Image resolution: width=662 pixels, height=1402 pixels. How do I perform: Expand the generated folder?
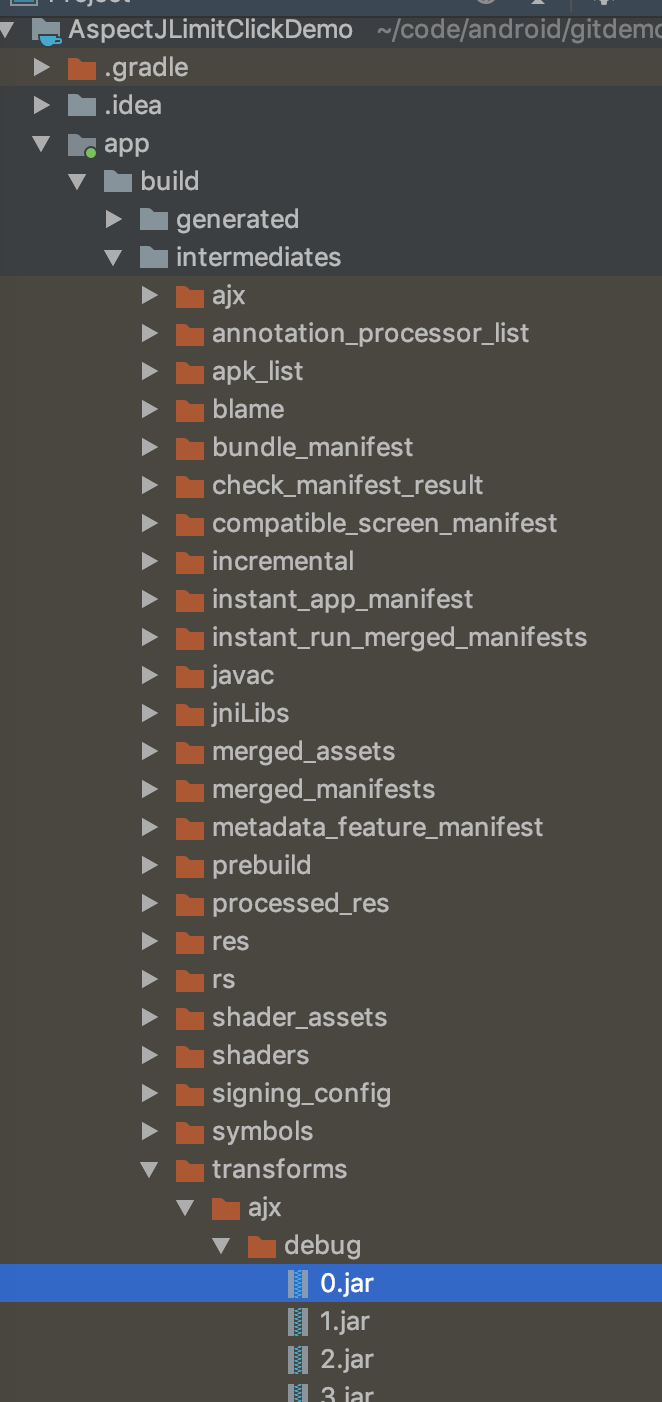pos(113,219)
